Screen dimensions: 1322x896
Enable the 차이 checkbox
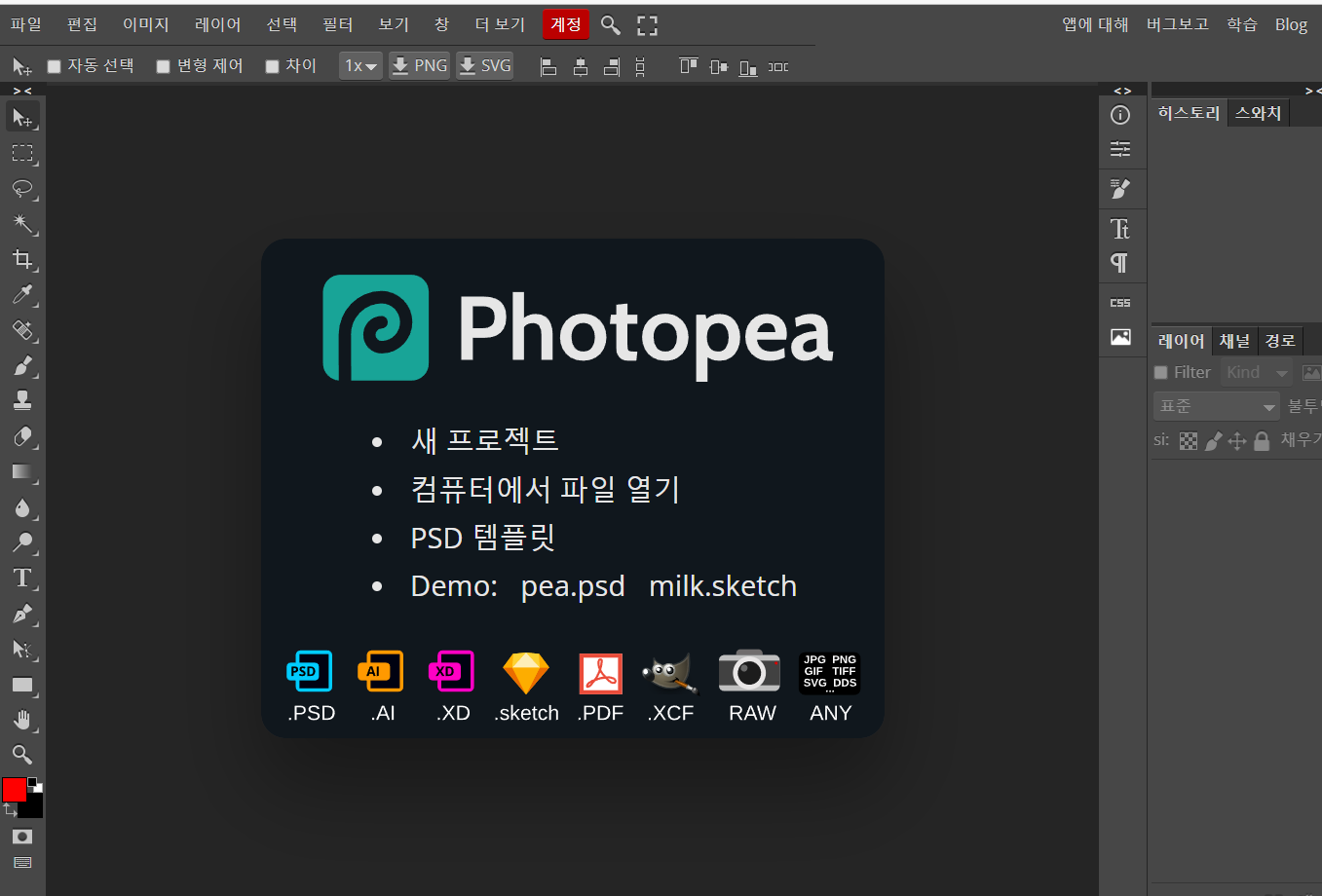coord(273,66)
